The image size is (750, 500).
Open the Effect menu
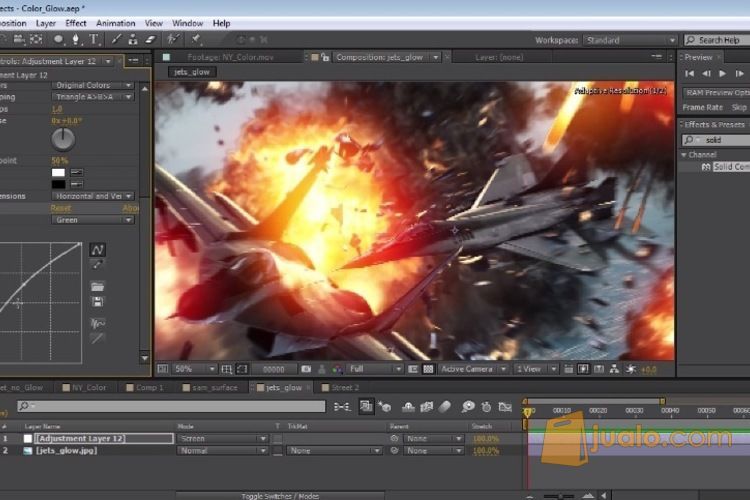click(x=76, y=23)
